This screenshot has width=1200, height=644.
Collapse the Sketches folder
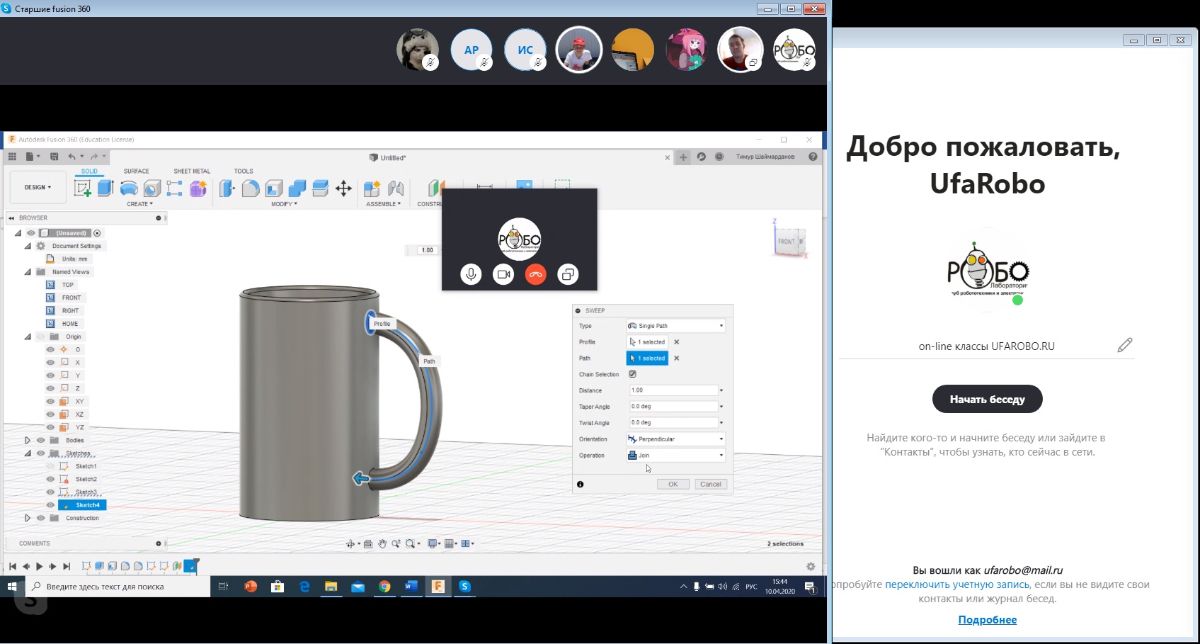[28, 453]
